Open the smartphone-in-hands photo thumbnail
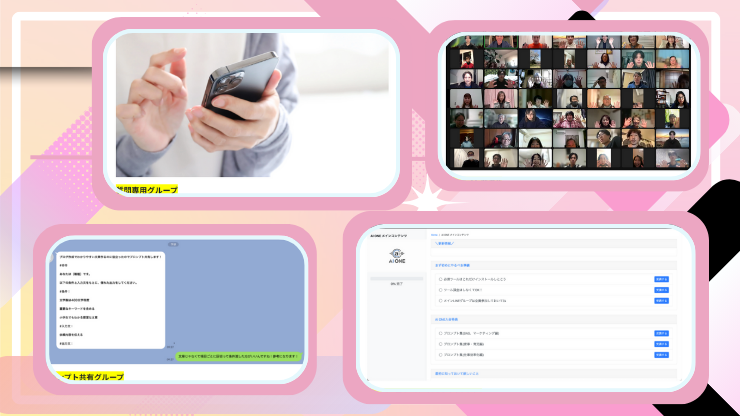The image size is (740, 416). pyautogui.click(x=250, y=105)
